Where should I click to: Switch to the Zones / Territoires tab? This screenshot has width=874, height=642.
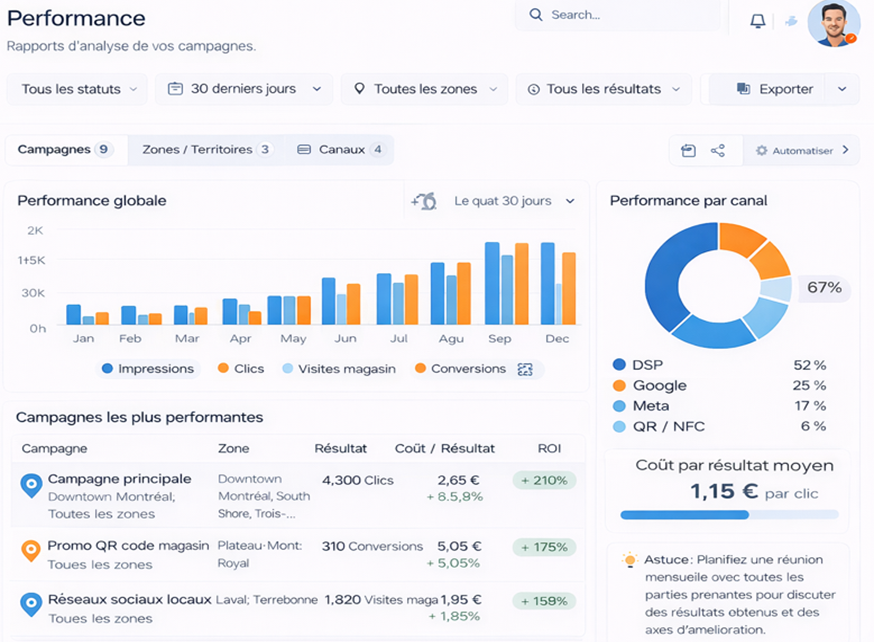coord(206,150)
